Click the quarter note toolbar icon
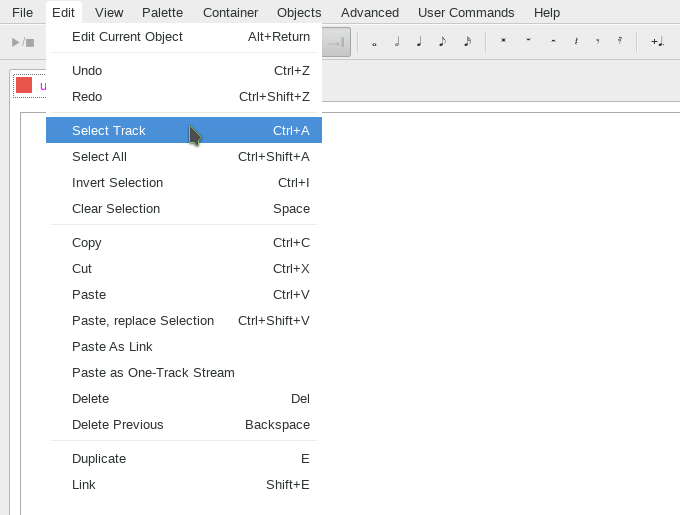Image resolution: width=680 pixels, height=515 pixels. [419, 42]
